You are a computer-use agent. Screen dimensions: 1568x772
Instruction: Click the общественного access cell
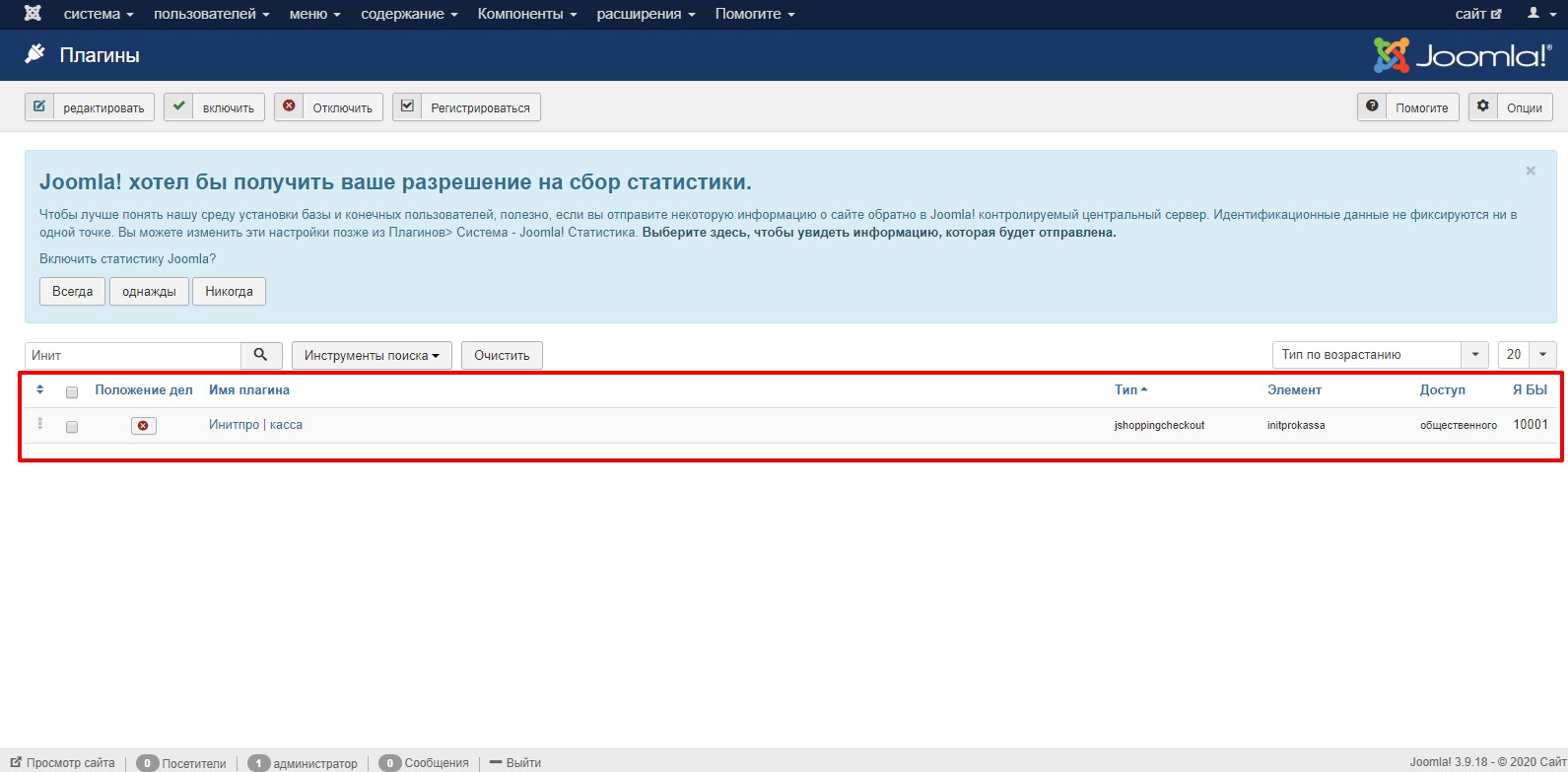click(x=1458, y=425)
